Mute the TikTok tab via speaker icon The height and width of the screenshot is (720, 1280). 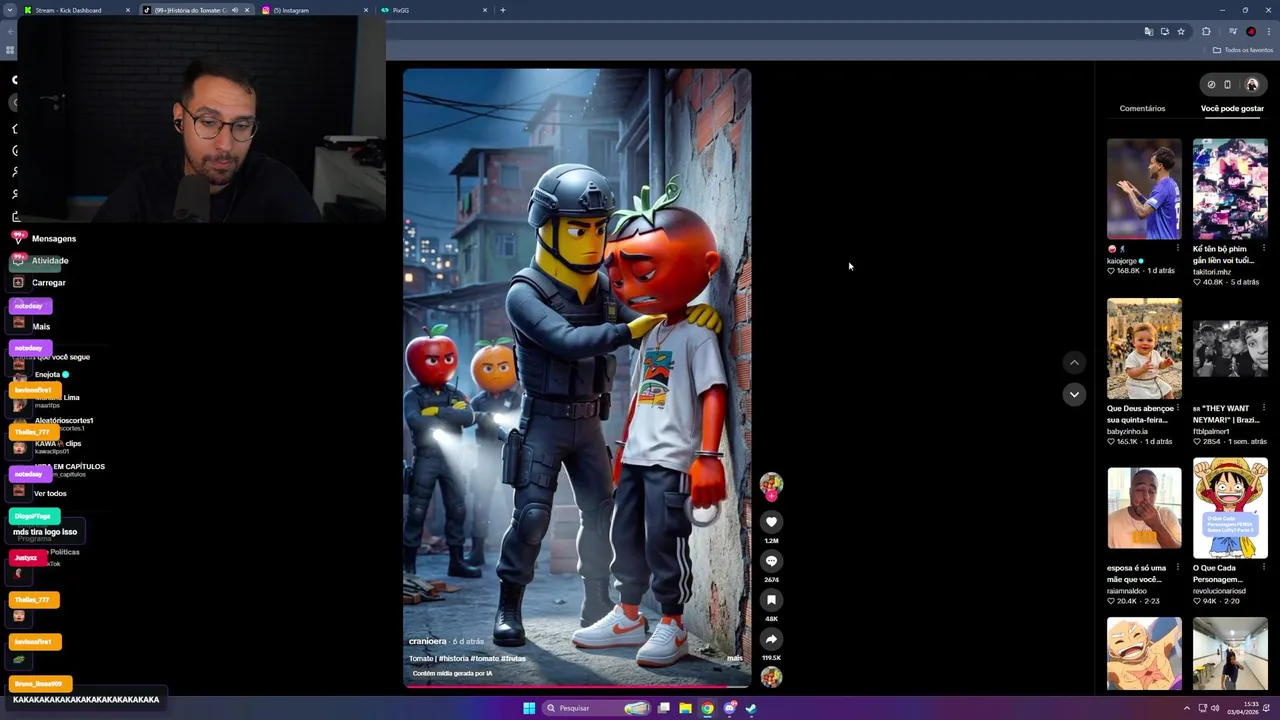click(235, 10)
